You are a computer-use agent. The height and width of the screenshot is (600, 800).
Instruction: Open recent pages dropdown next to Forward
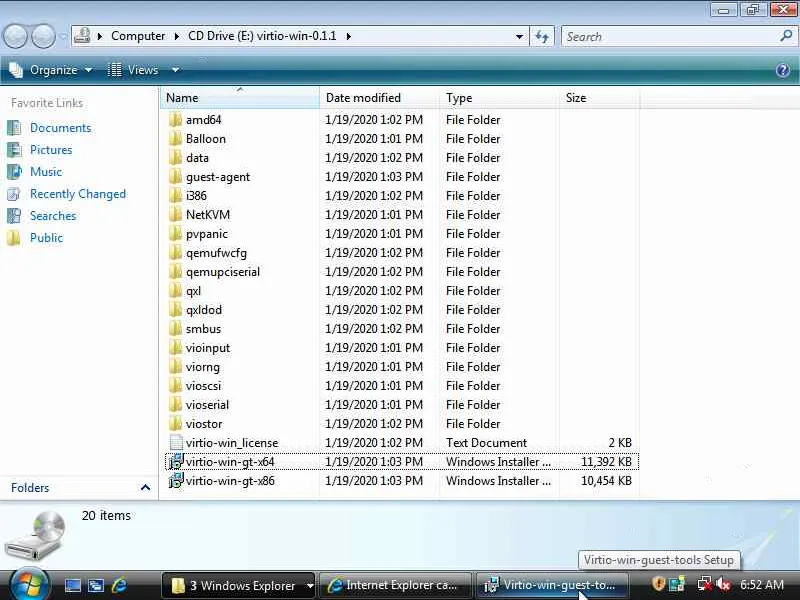pos(63,37)
